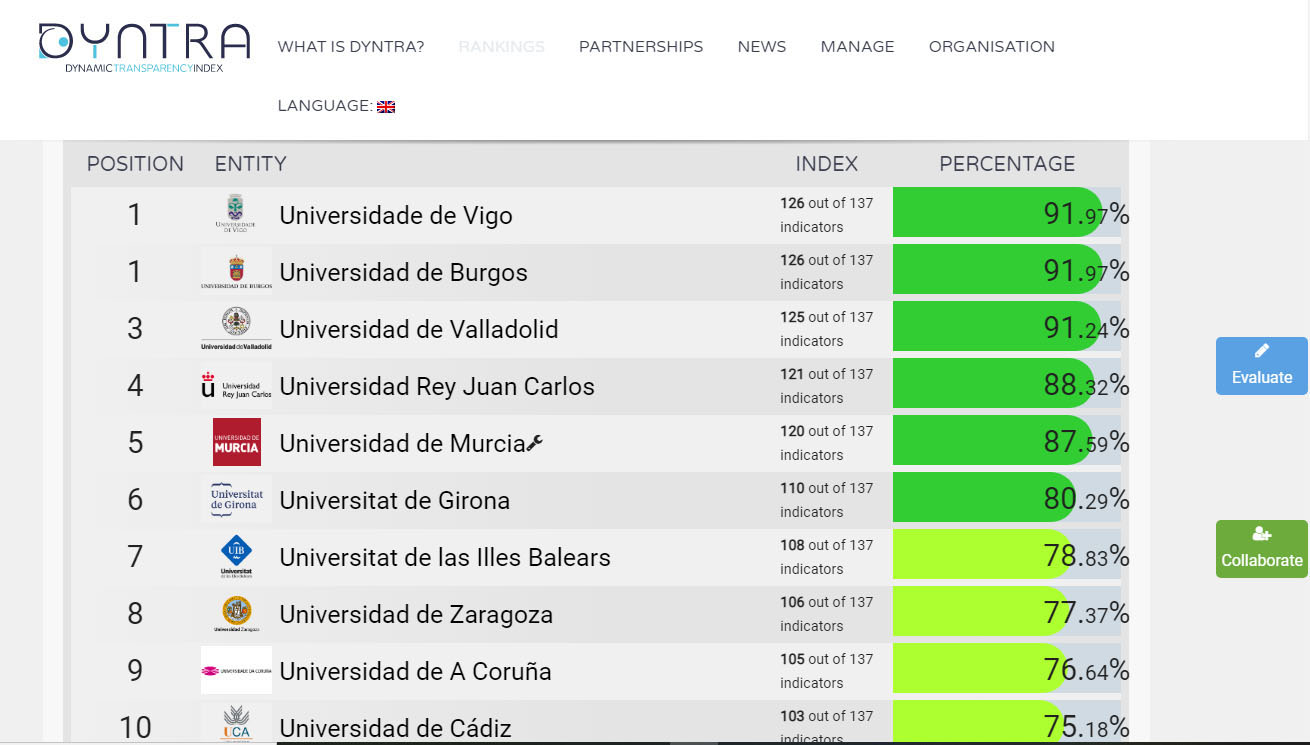Viewport: 1310px width, 745px height.
Task: Click Girona's 80.29% progress bar
Action: (x=985, y=497)
